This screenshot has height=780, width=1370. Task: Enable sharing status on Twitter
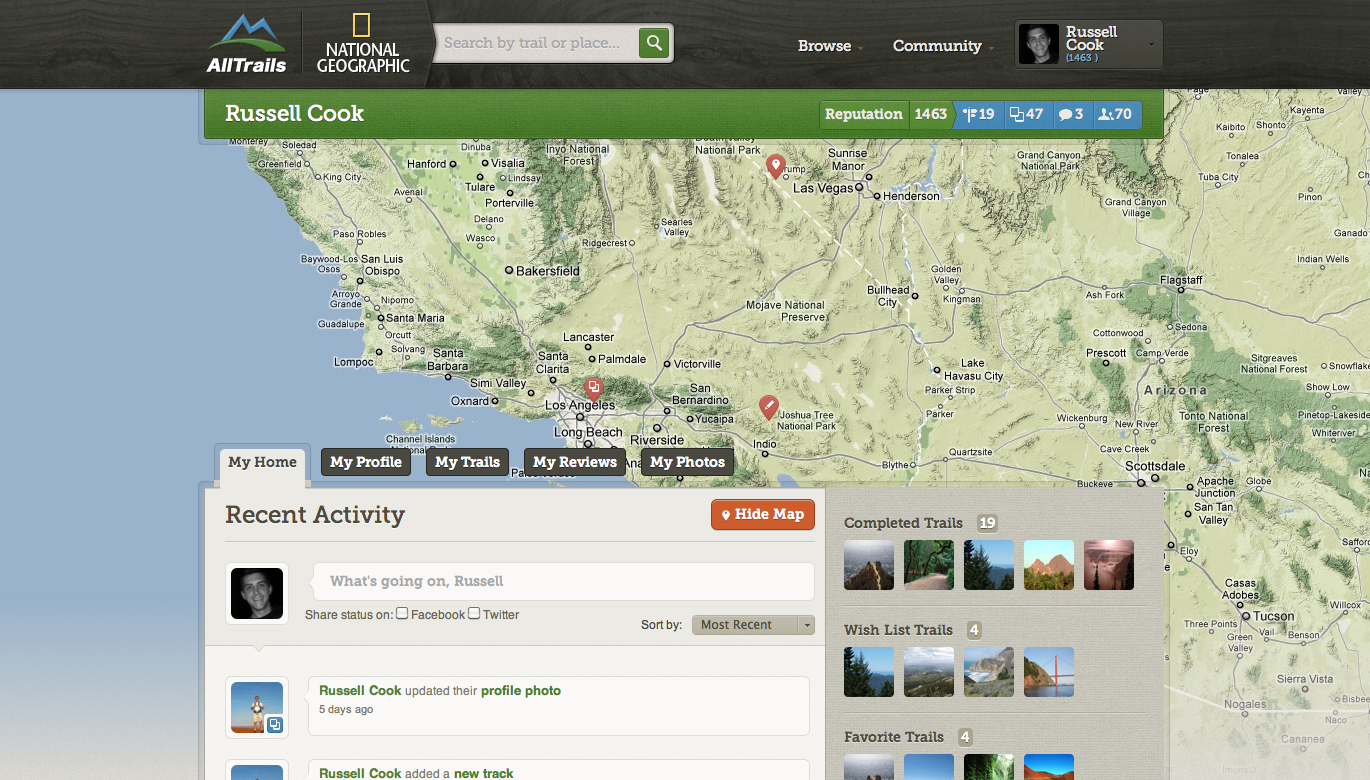coord(474,613)
